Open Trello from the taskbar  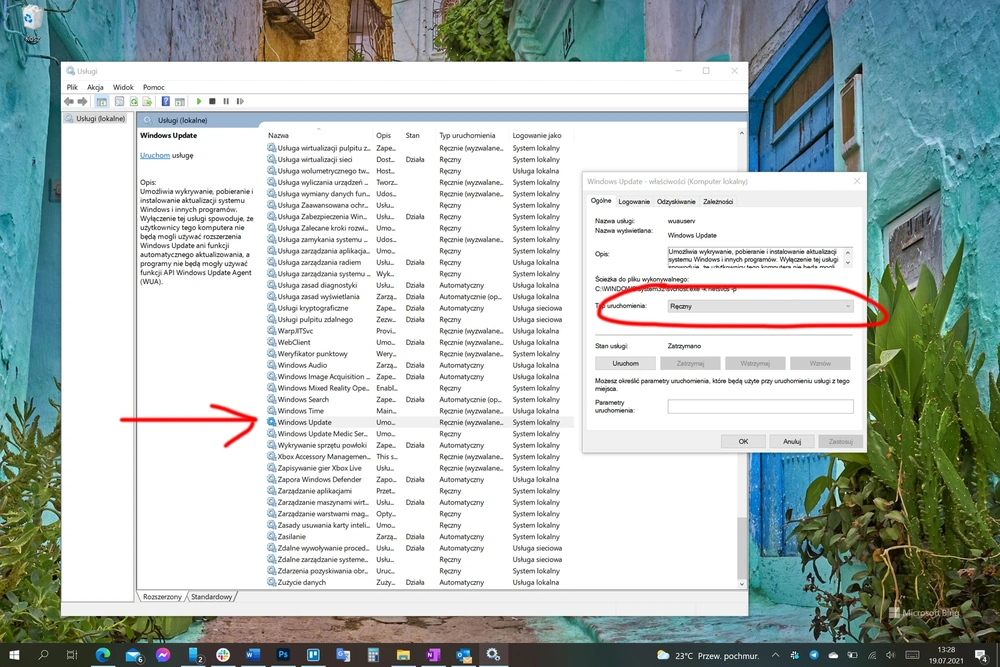313,655
